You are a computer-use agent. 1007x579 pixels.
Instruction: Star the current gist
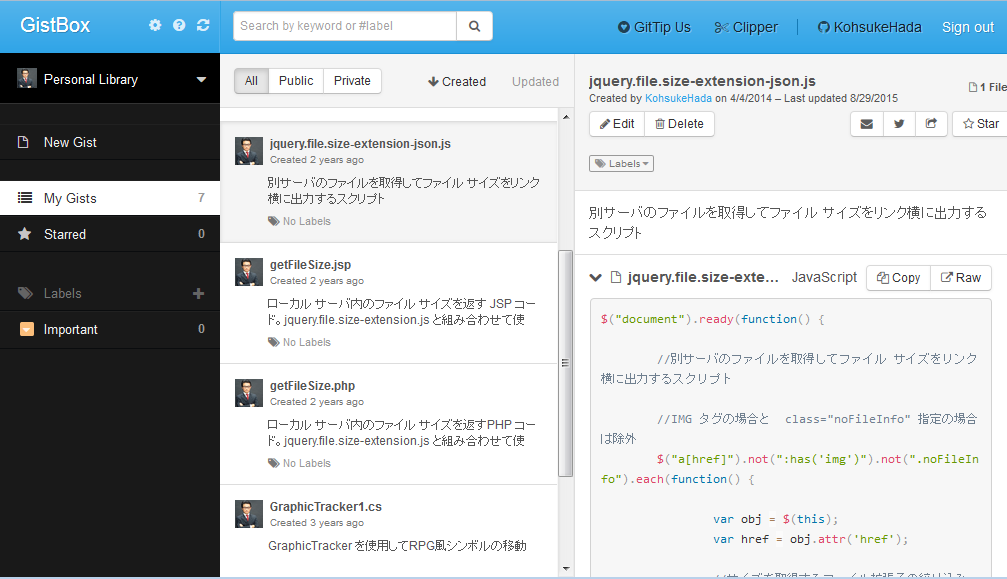pos(981,124)
